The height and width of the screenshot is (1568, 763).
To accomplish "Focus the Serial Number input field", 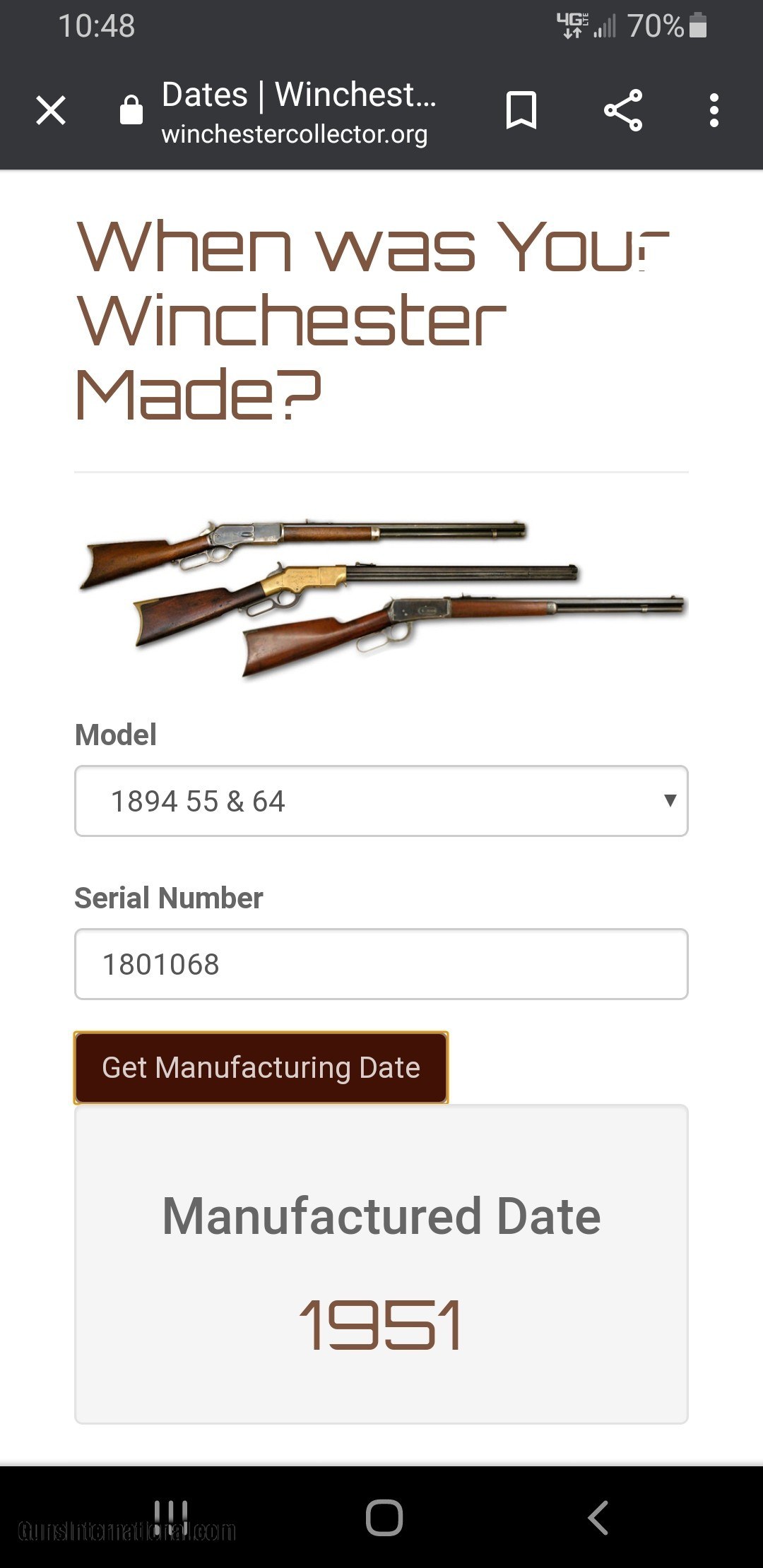I will (381, 964).
